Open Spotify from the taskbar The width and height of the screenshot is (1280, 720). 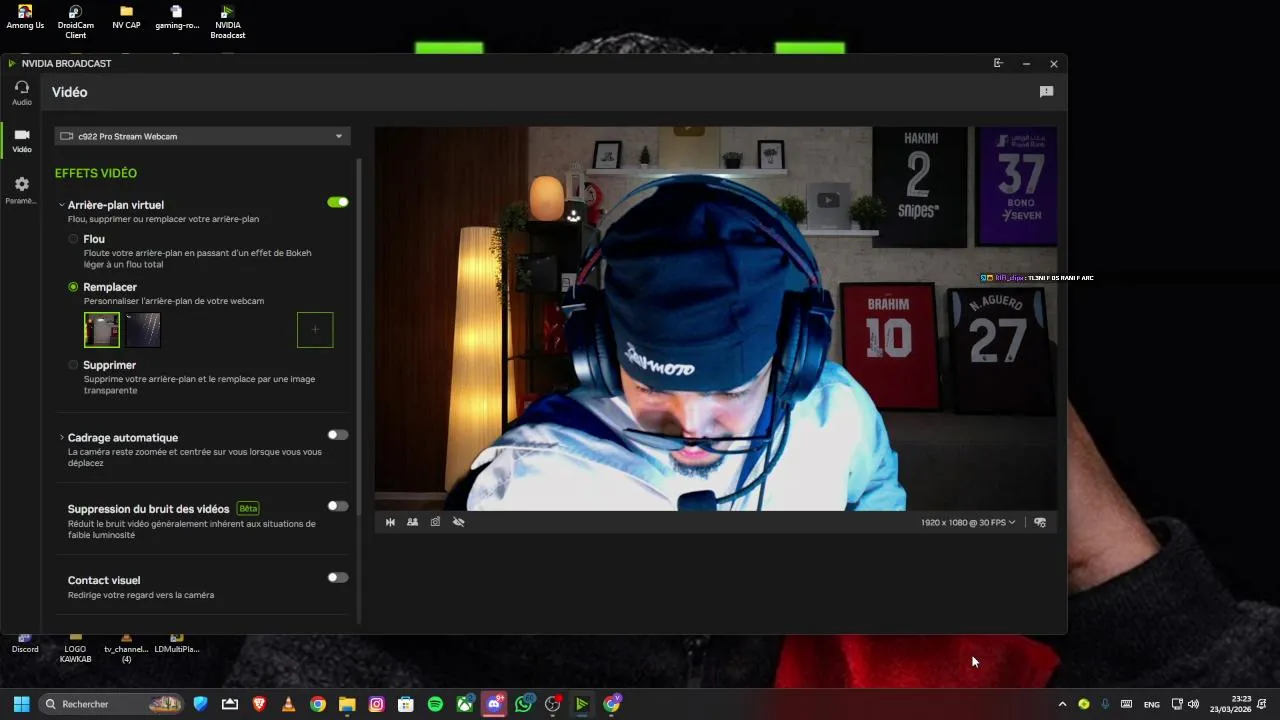(x=435, y=704)
